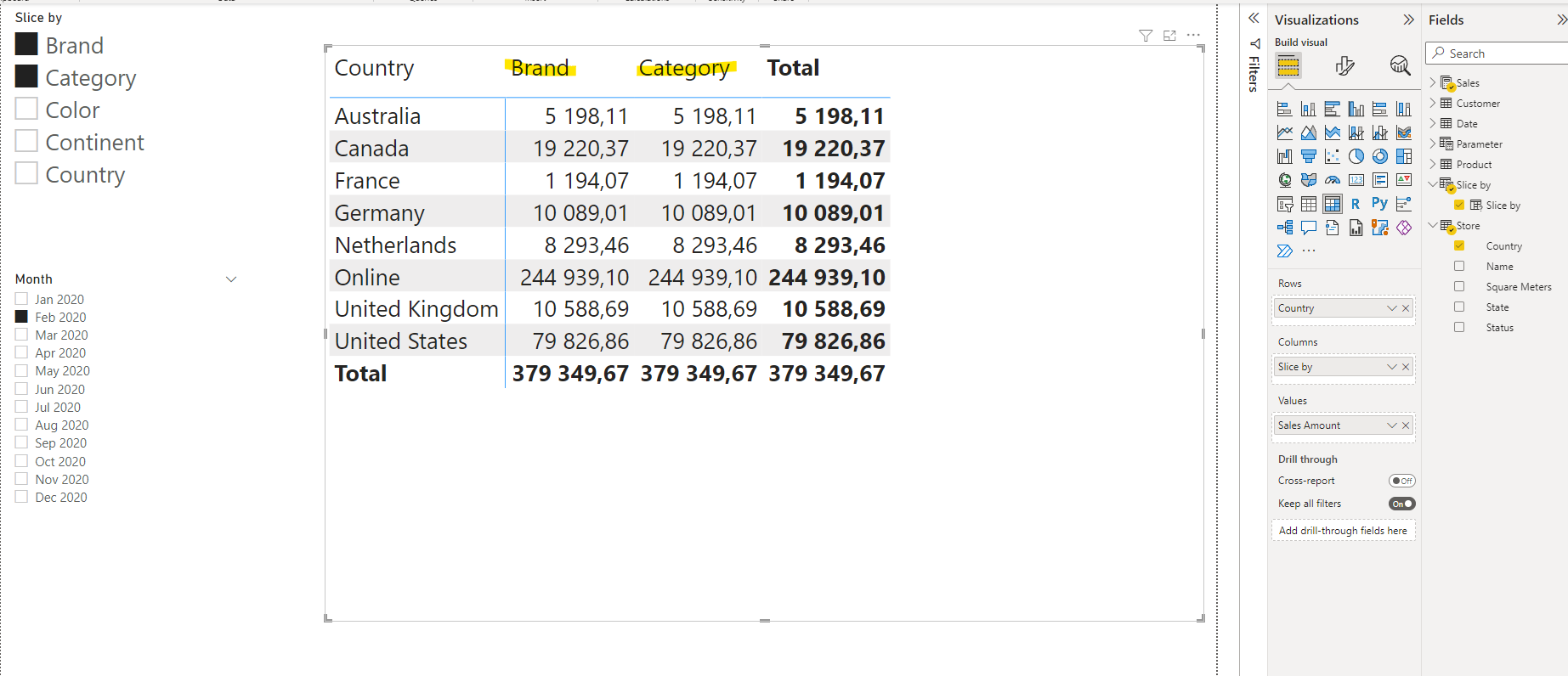Open Focus mode for the matrix

(x=1169, y=36)
